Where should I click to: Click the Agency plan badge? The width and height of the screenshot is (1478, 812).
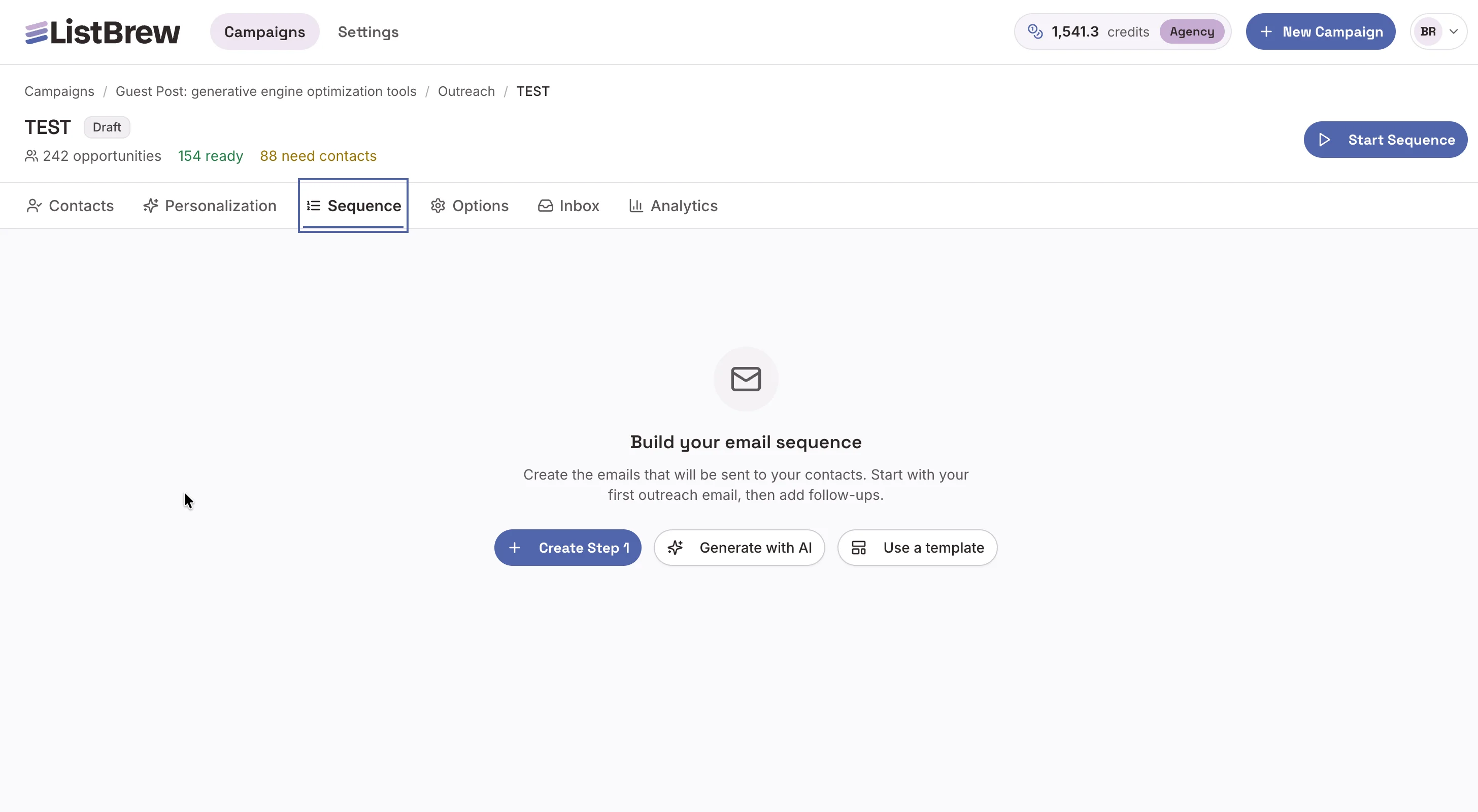pyautogui.click(x=1192, y=31)
